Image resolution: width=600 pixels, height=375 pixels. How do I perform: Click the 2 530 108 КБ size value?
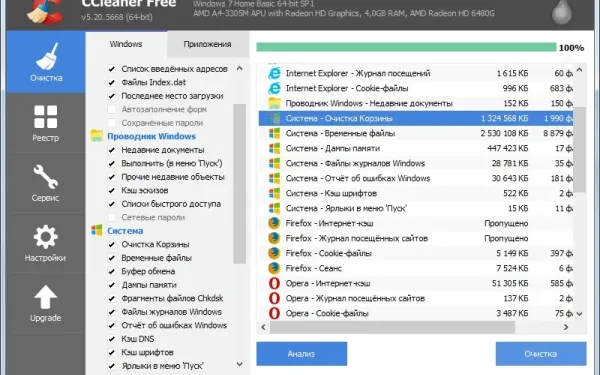[504, 133]
